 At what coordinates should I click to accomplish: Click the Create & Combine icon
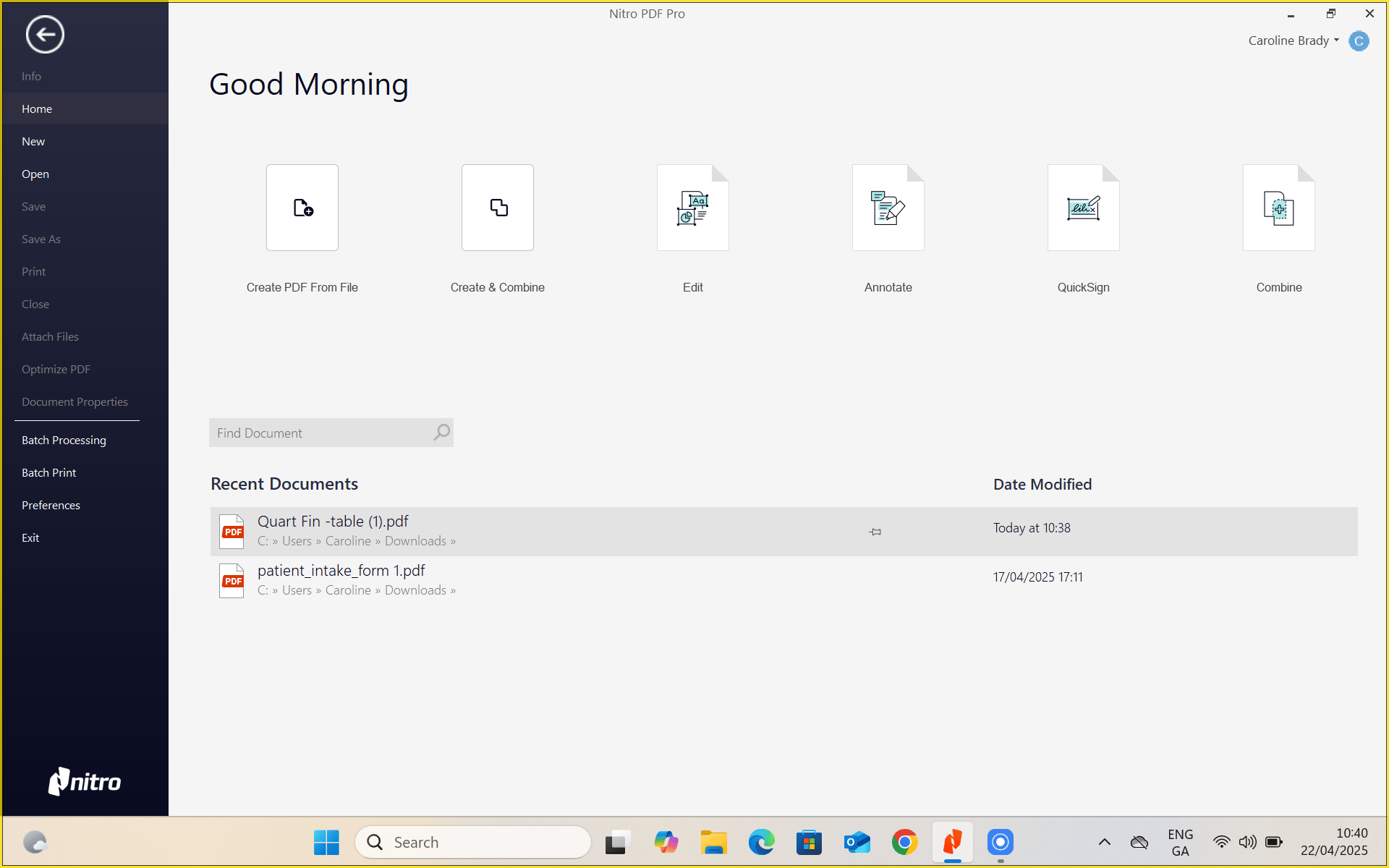point(497,208)
